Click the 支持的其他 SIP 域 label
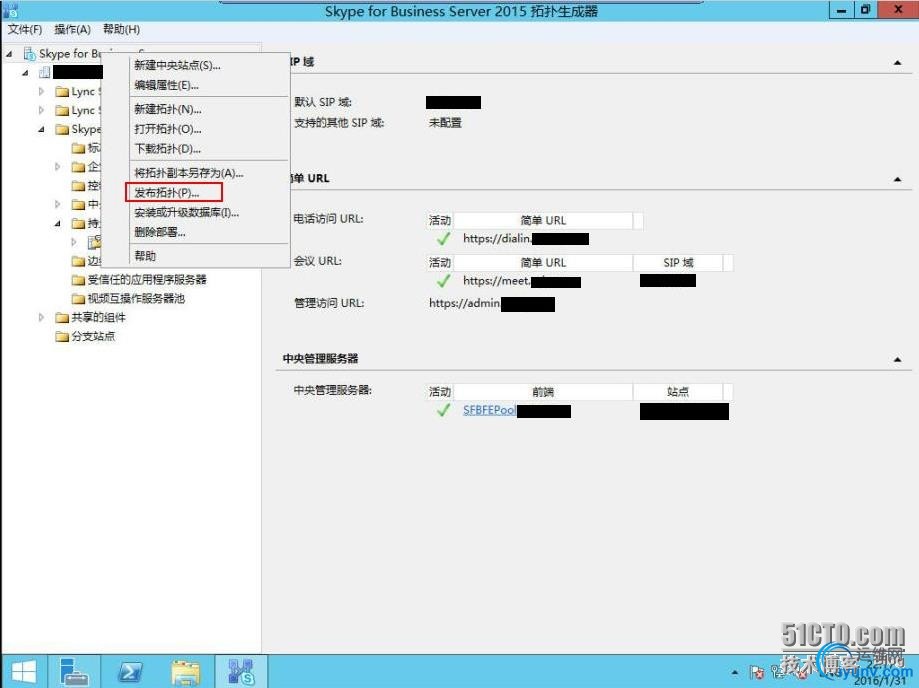 pos(339,122)
